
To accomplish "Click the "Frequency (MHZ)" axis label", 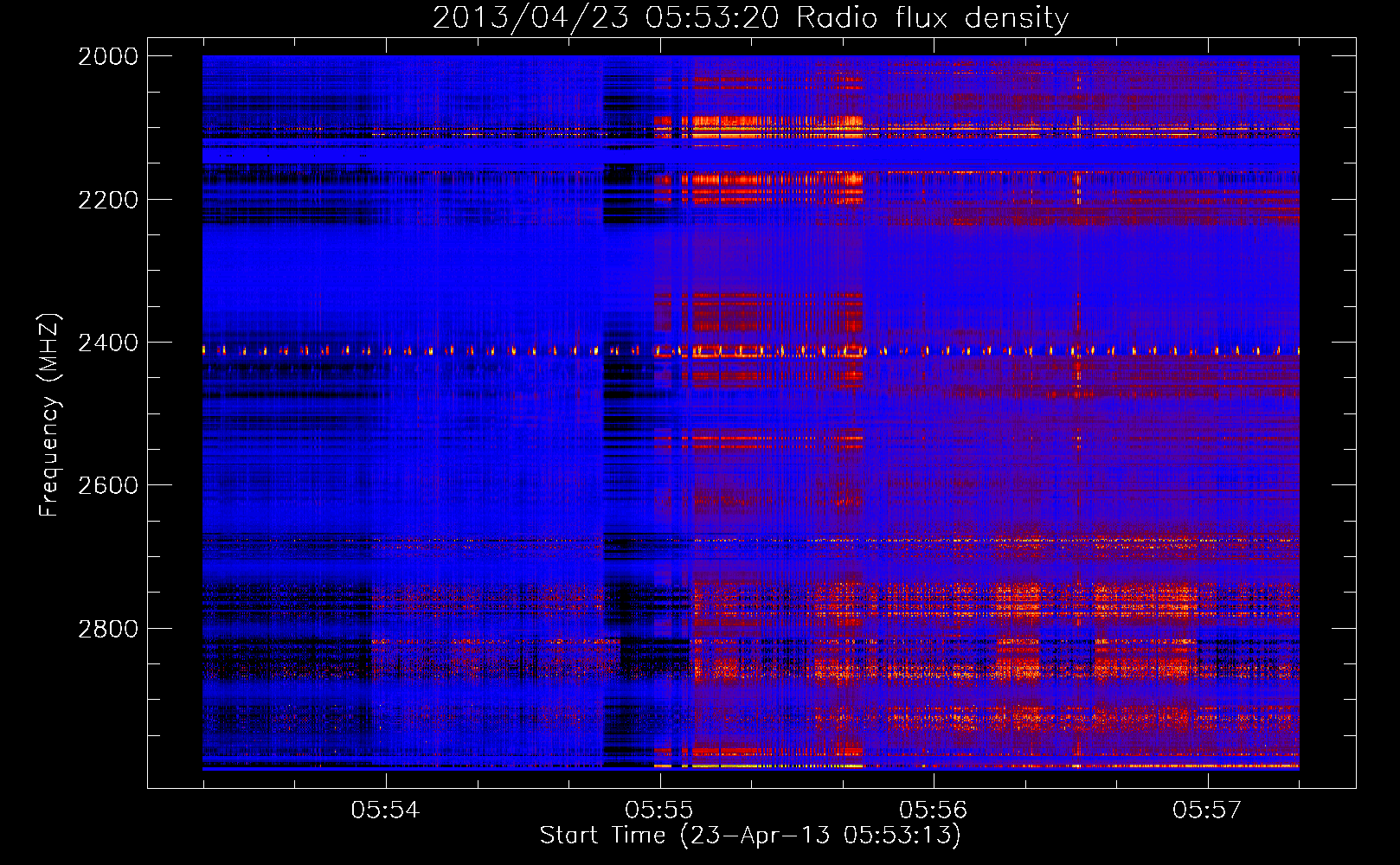I will coord(49,415).
